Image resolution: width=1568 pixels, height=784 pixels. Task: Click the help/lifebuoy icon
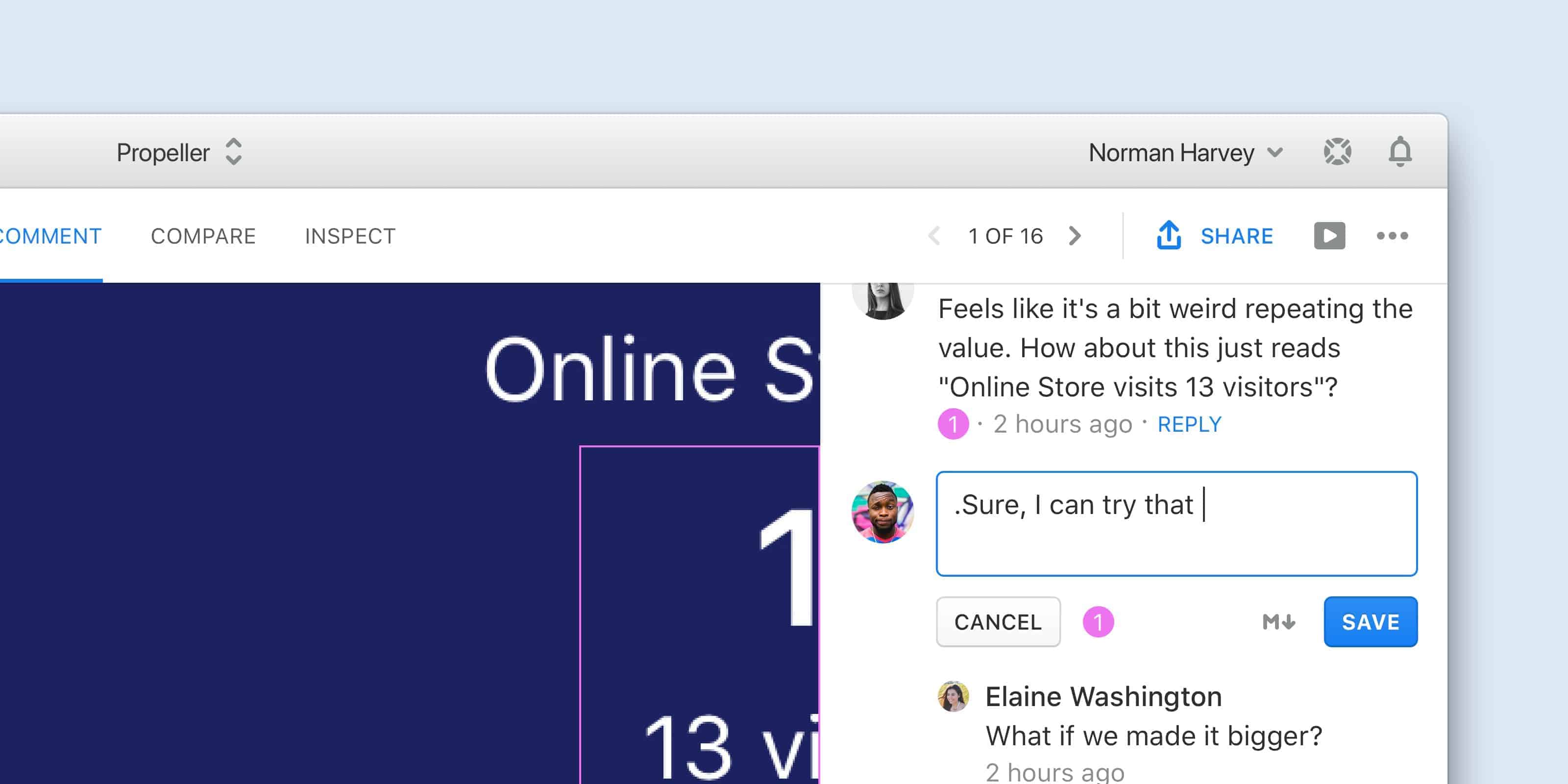pos(1337,152)
